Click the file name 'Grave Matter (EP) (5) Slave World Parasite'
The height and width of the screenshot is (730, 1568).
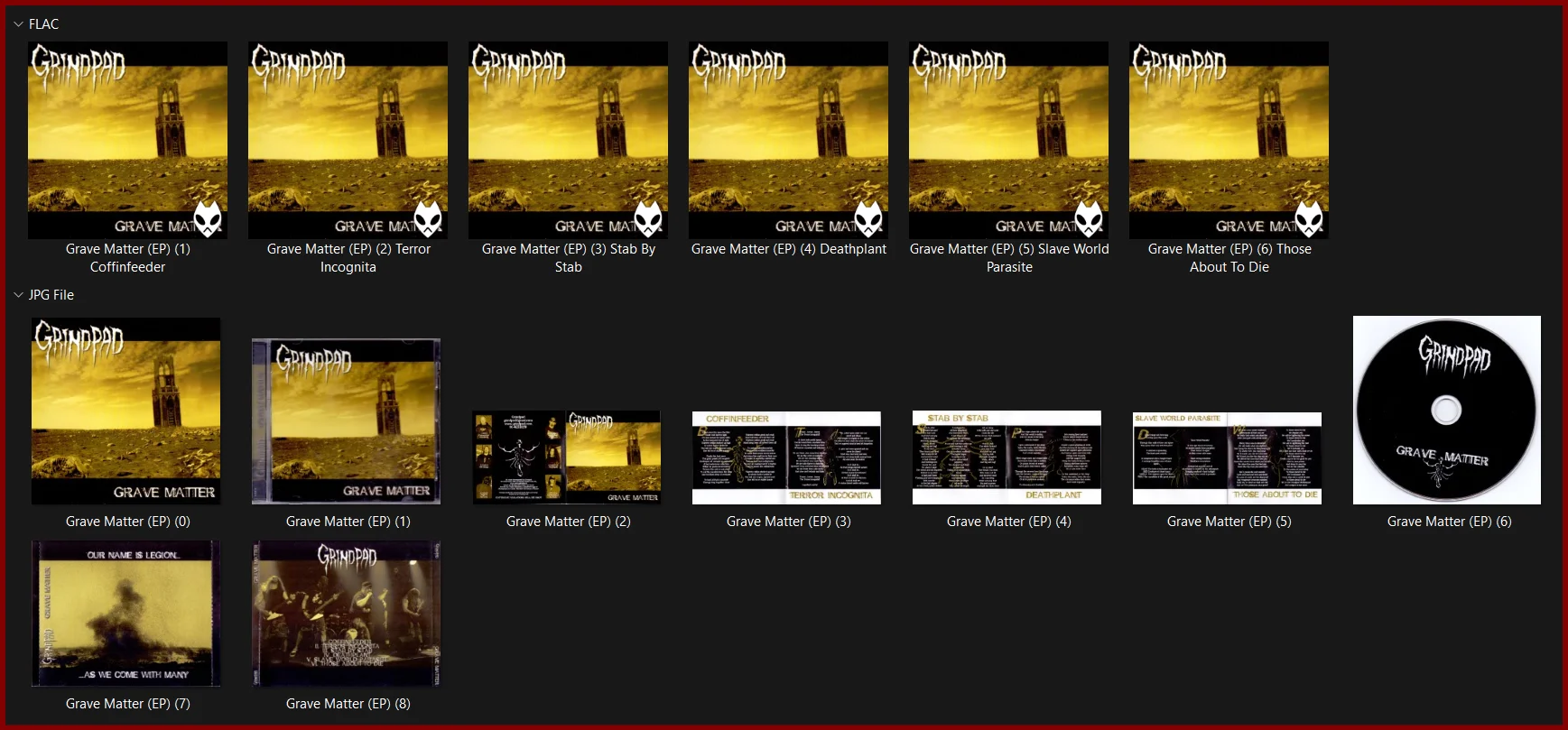coord(1009,258)
